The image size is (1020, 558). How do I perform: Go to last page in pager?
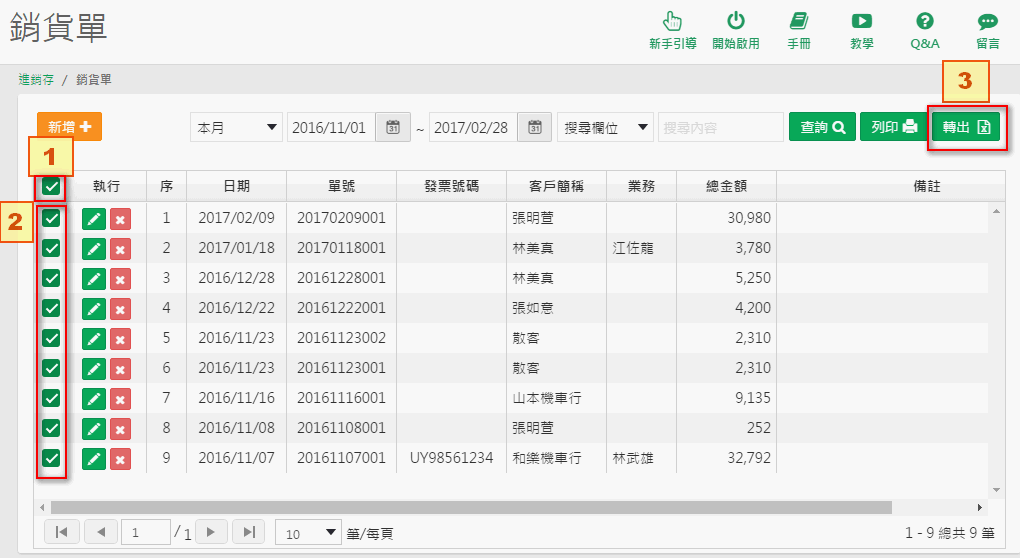248,532
